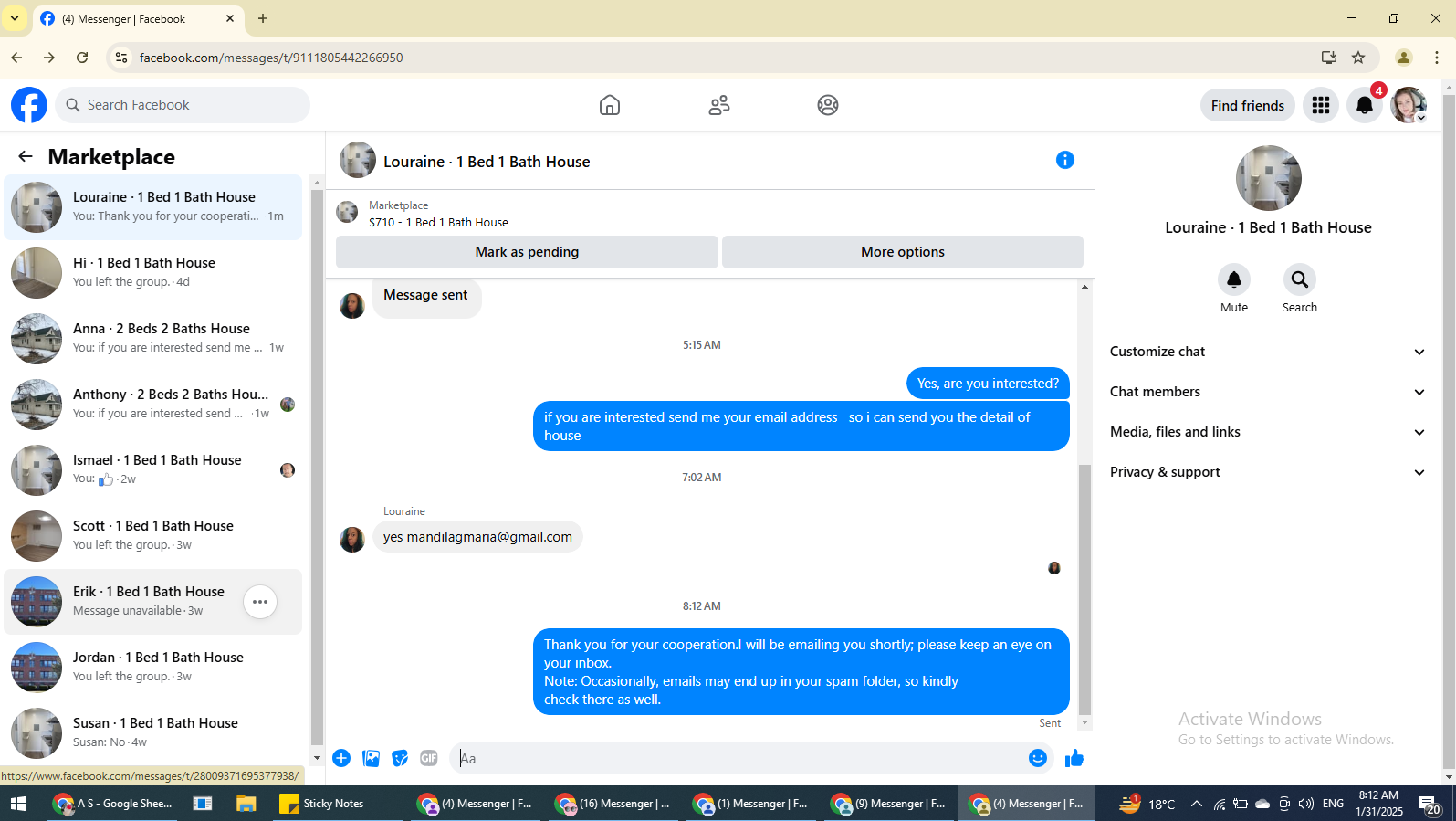This screenshot has height=821, width=1456.
Task: Choose a GIF for the message
Action: [x=429, y=758]
